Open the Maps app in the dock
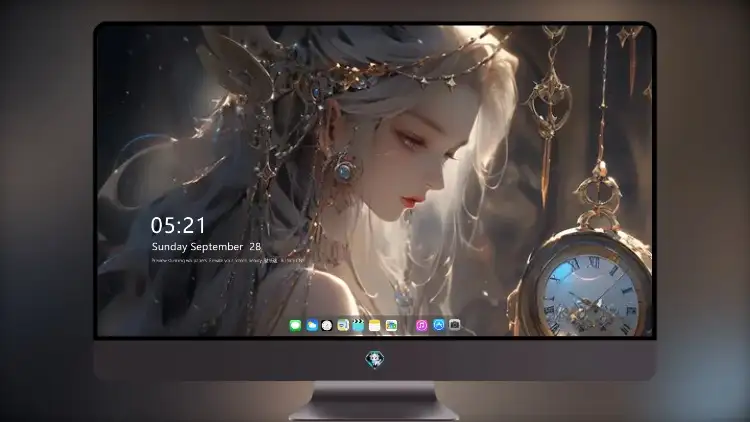The image size is (750, 422). [x=391, y=326]
